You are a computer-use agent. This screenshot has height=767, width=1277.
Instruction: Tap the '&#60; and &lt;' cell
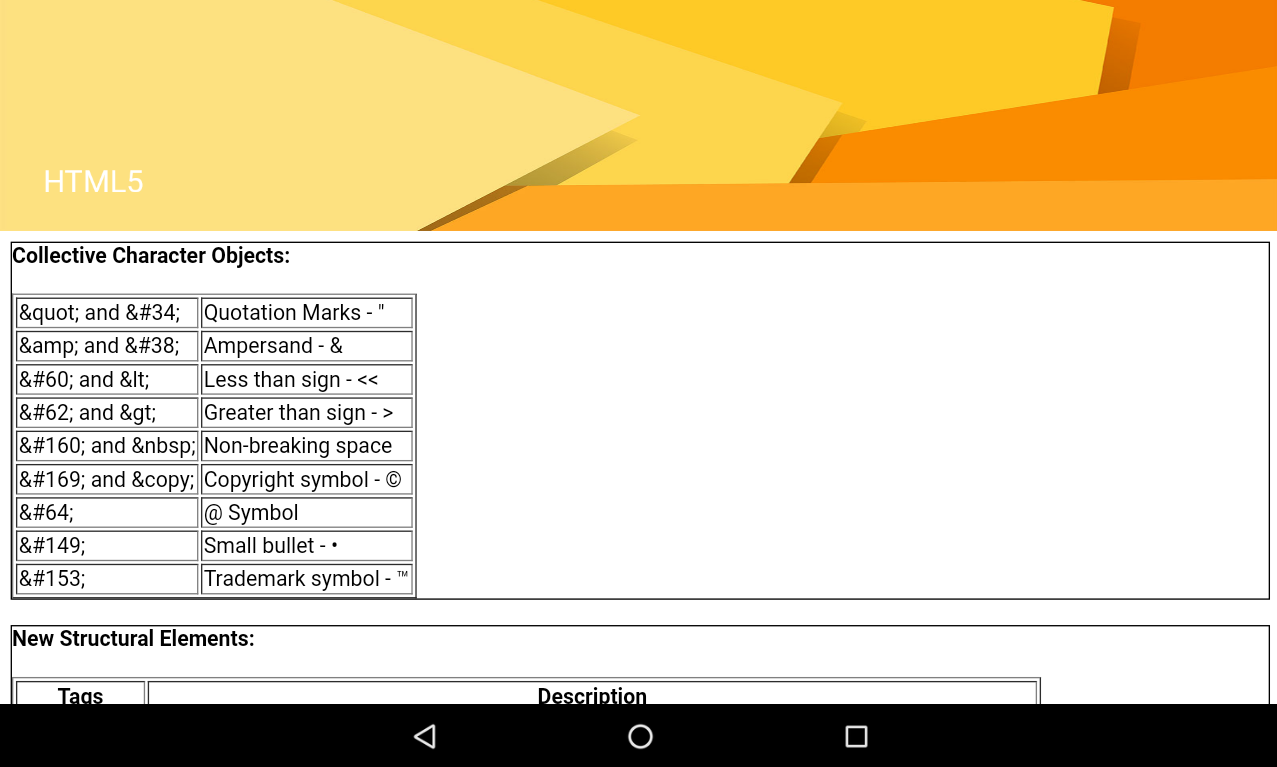[107, 380]
